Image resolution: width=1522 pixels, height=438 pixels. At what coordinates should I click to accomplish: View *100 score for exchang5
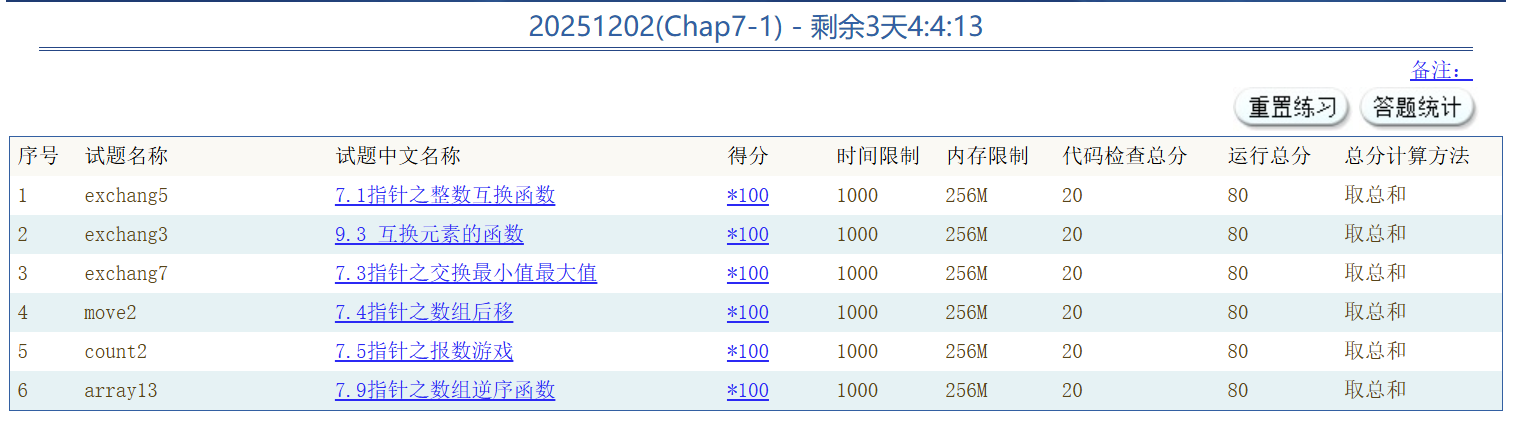click(x=748, y=195)
